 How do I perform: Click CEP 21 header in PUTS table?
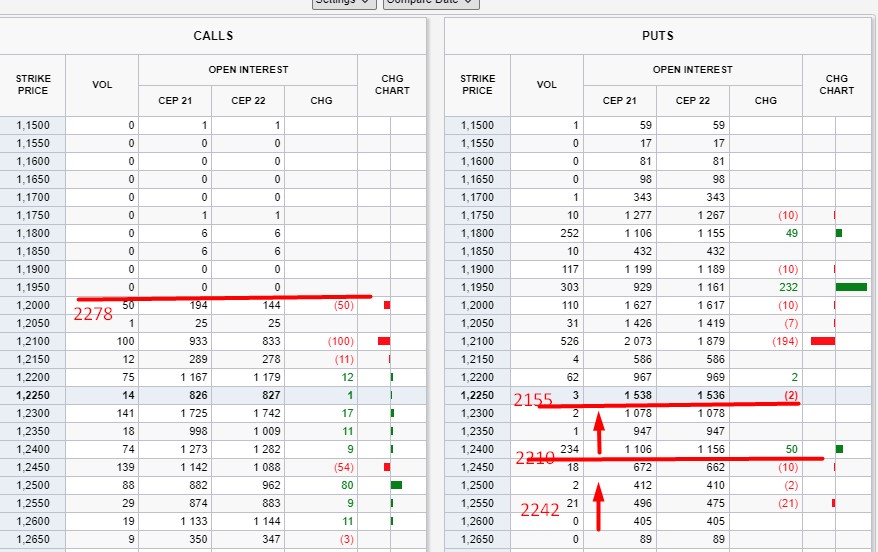[x=620, y=101]
